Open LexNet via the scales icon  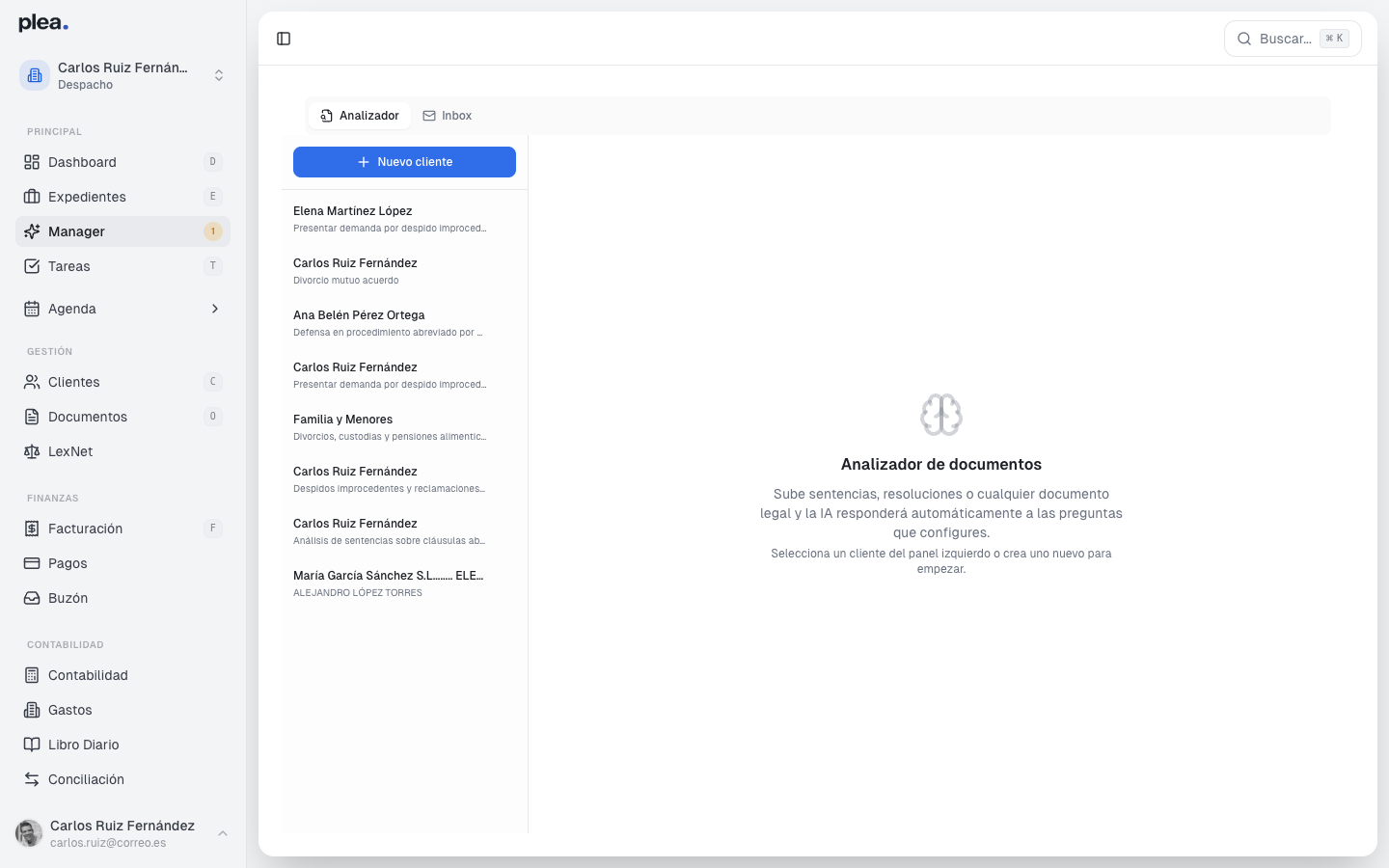click(x=32, y=451)
